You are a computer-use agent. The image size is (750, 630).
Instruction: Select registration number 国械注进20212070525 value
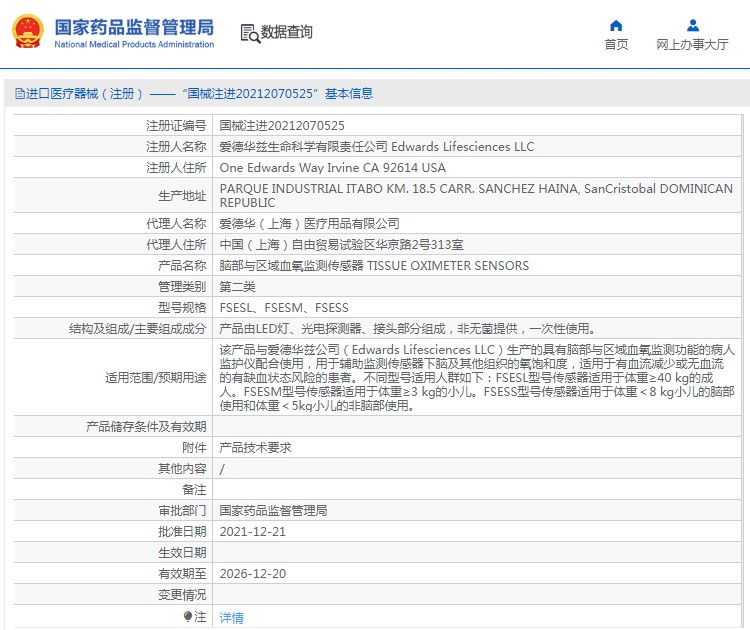click(x=282, y=126)
